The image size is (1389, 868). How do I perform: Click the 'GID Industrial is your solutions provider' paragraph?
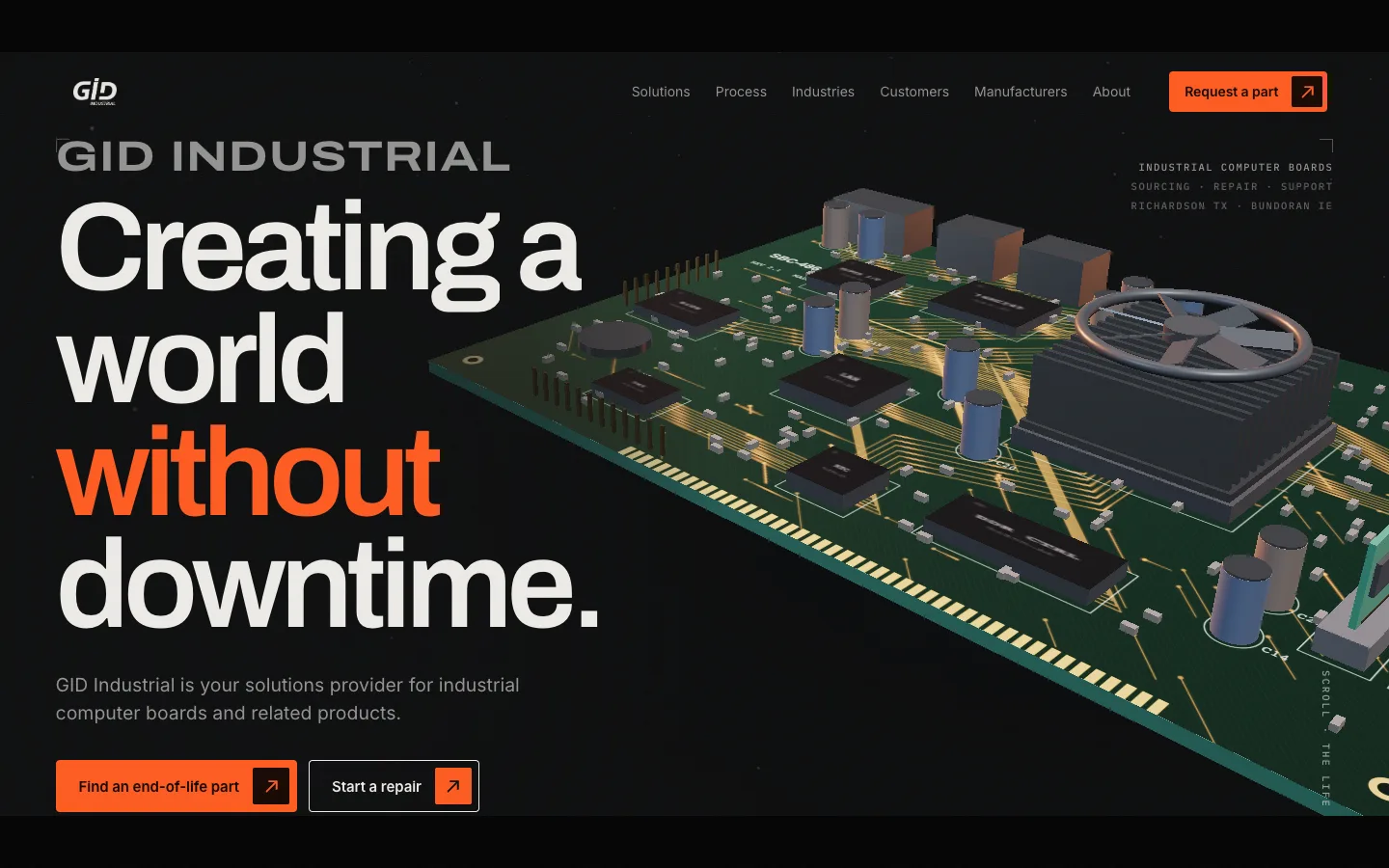pos(287,699)
